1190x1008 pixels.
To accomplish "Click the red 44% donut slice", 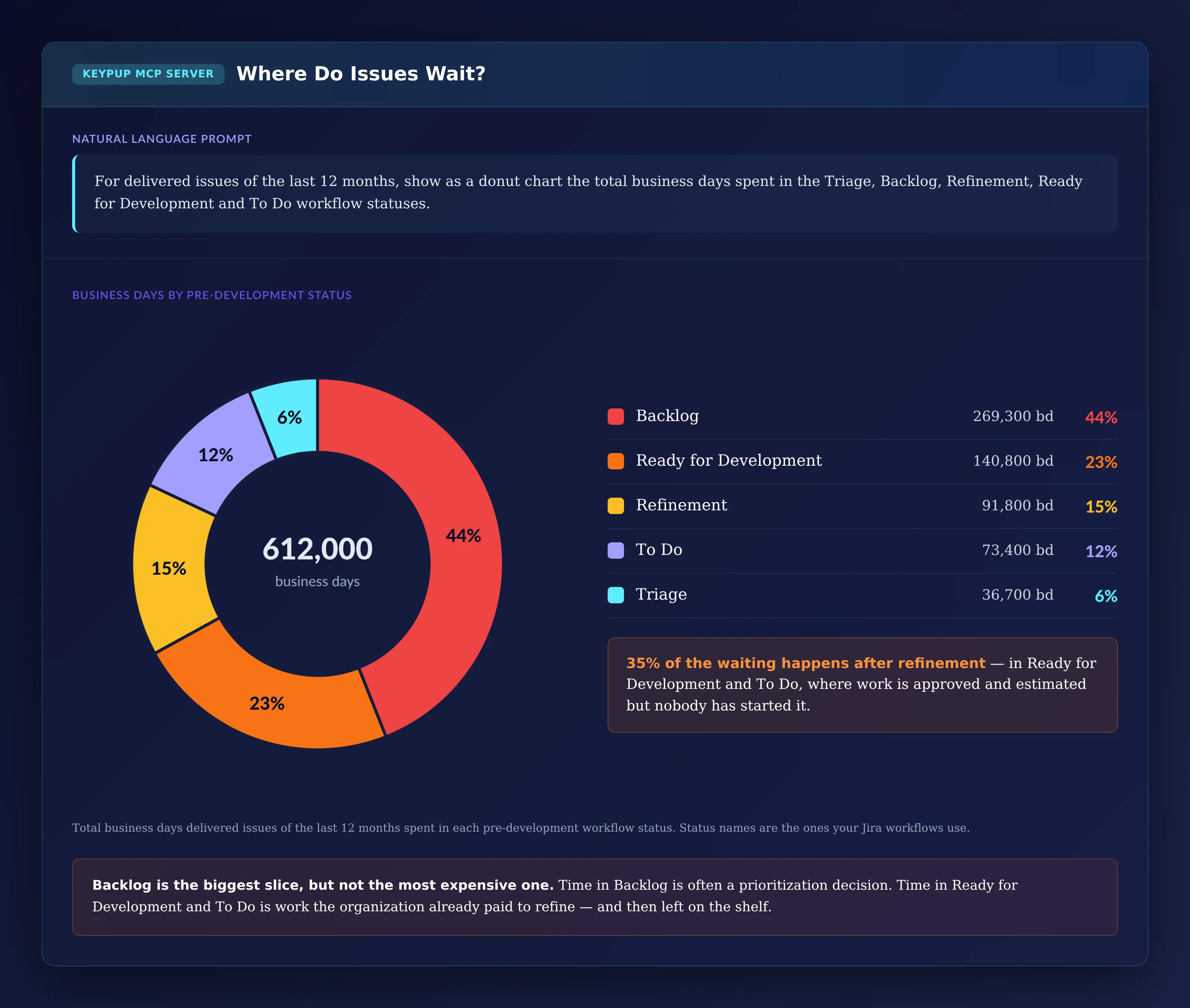I will pos(464,536).
